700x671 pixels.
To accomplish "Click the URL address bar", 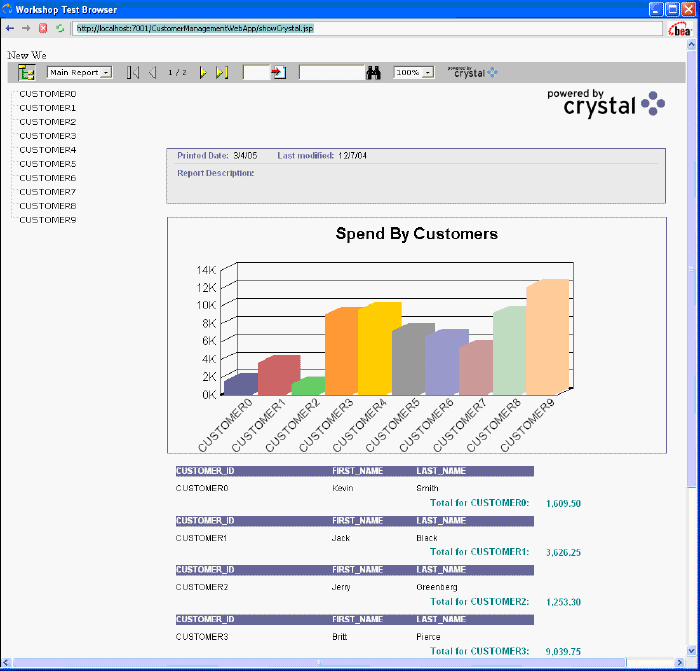I will tap(368, 28).
